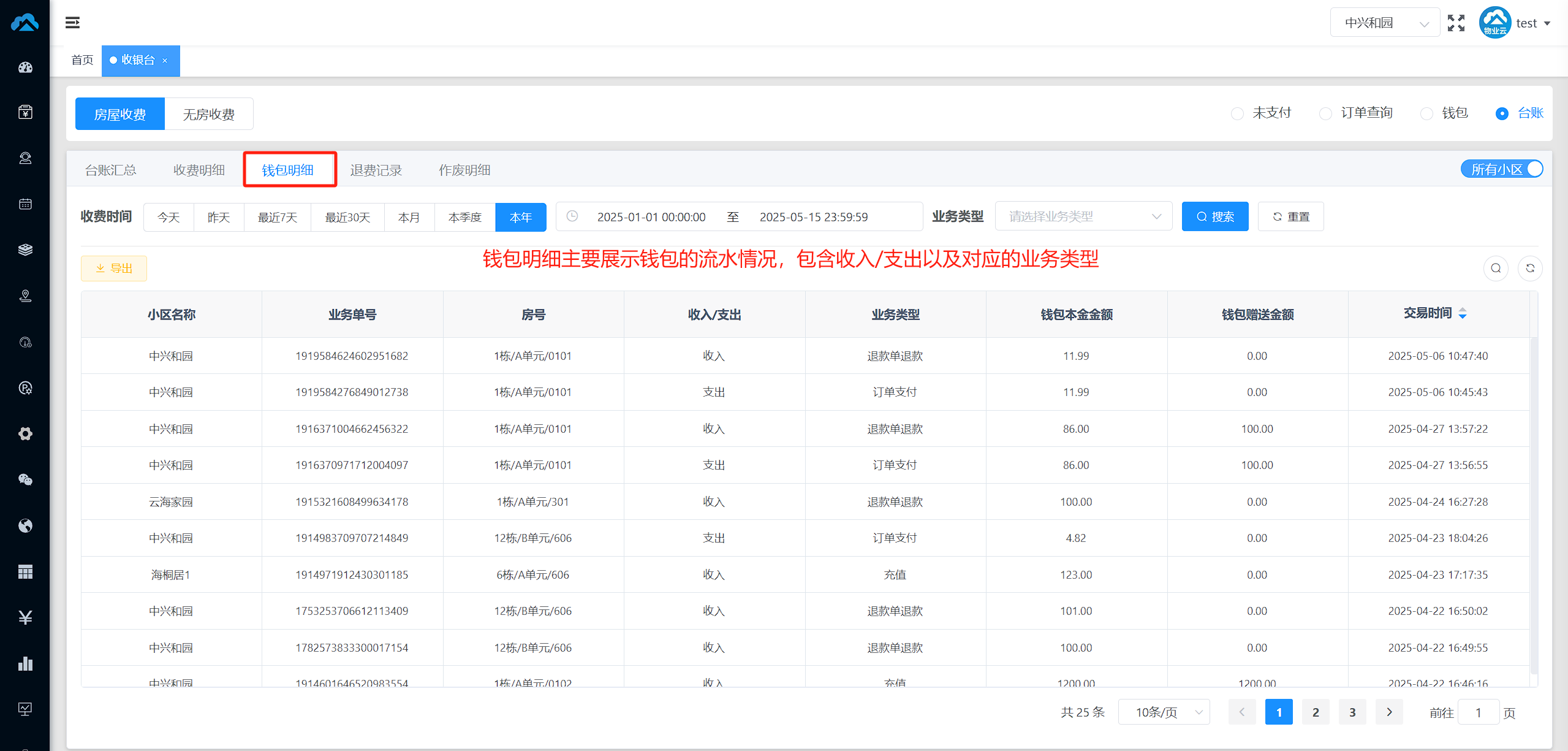The height and width of the screenshot is (751, 1568).
Task: Open the parking P icon in sidebar
Action: point(25,388)
